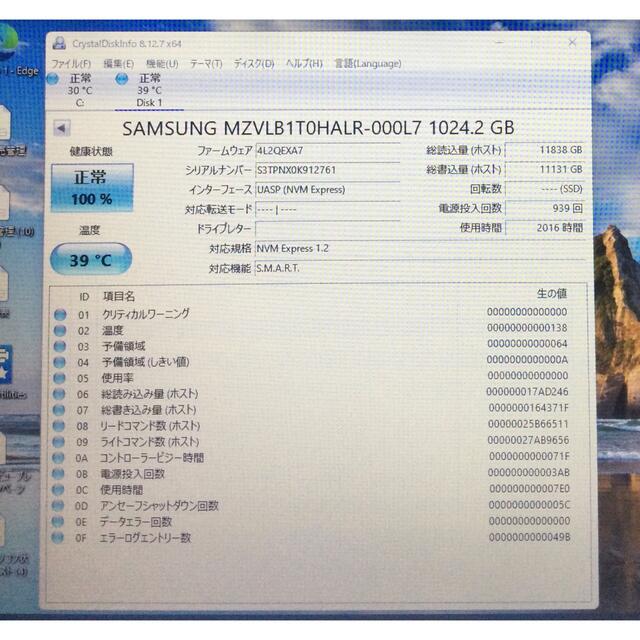Open the ヘルプ(H) menu
This screenshot has width=640, height=640.
click(304, 64)
